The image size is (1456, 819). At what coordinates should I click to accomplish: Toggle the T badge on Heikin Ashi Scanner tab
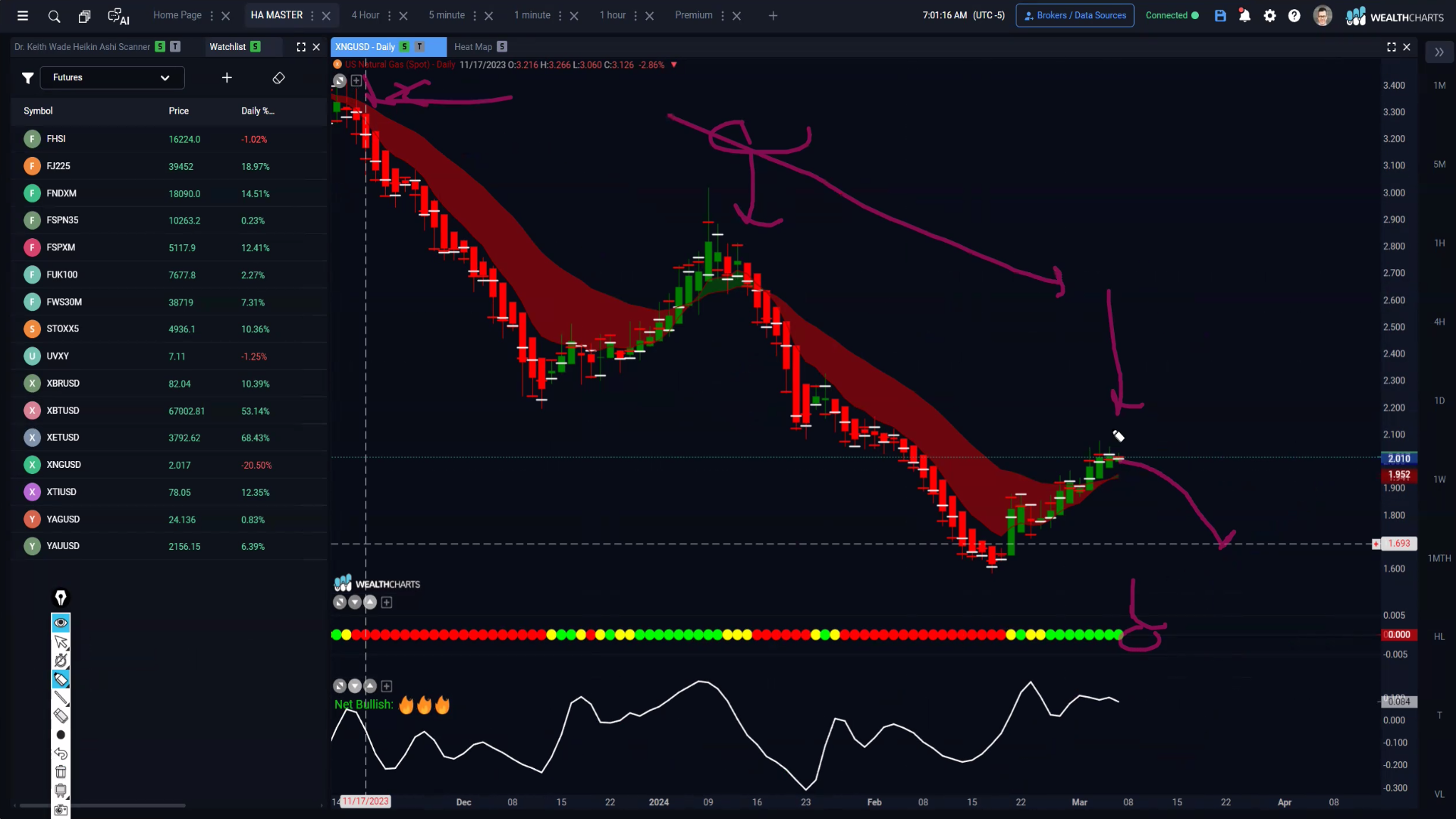tap(175, 47)
